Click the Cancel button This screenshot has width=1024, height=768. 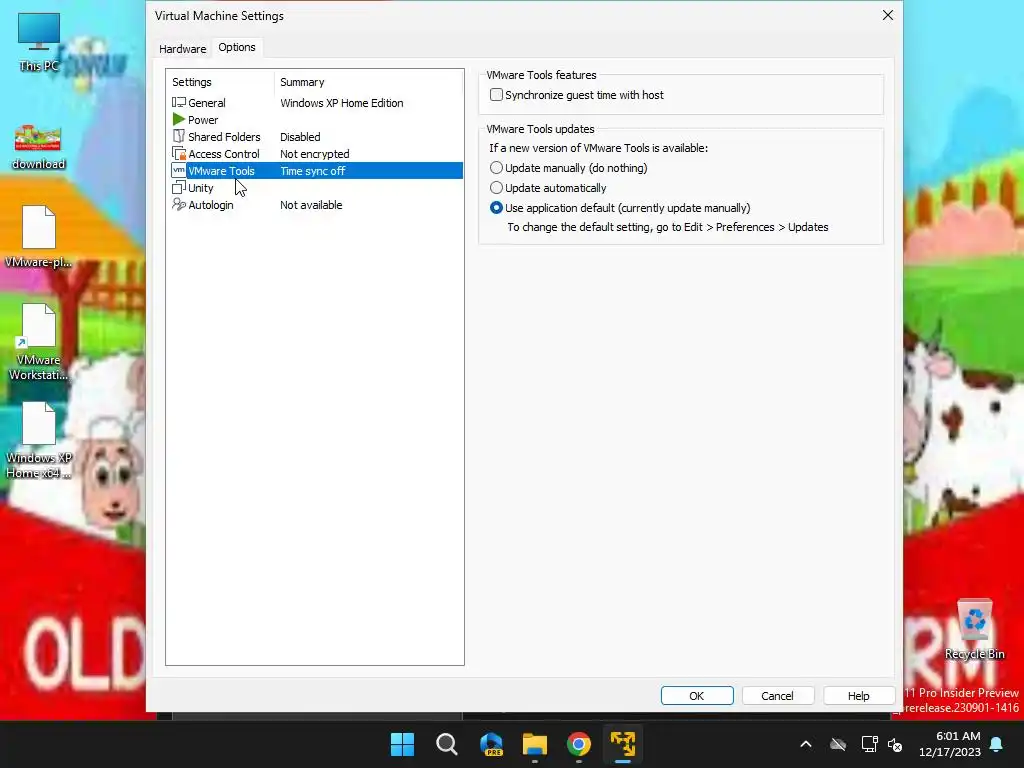tap(777, 696)
